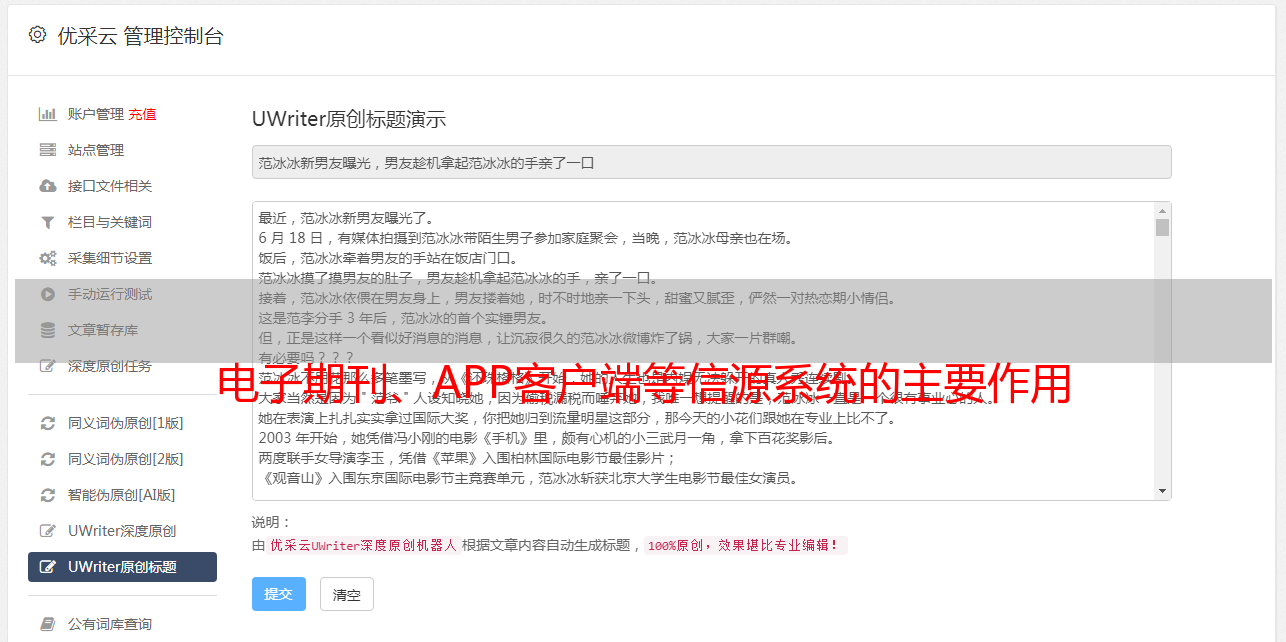Open 账户管理 via its bar chart icon
The width and height of the screenshot is (1286, 642).
point(47,114)
